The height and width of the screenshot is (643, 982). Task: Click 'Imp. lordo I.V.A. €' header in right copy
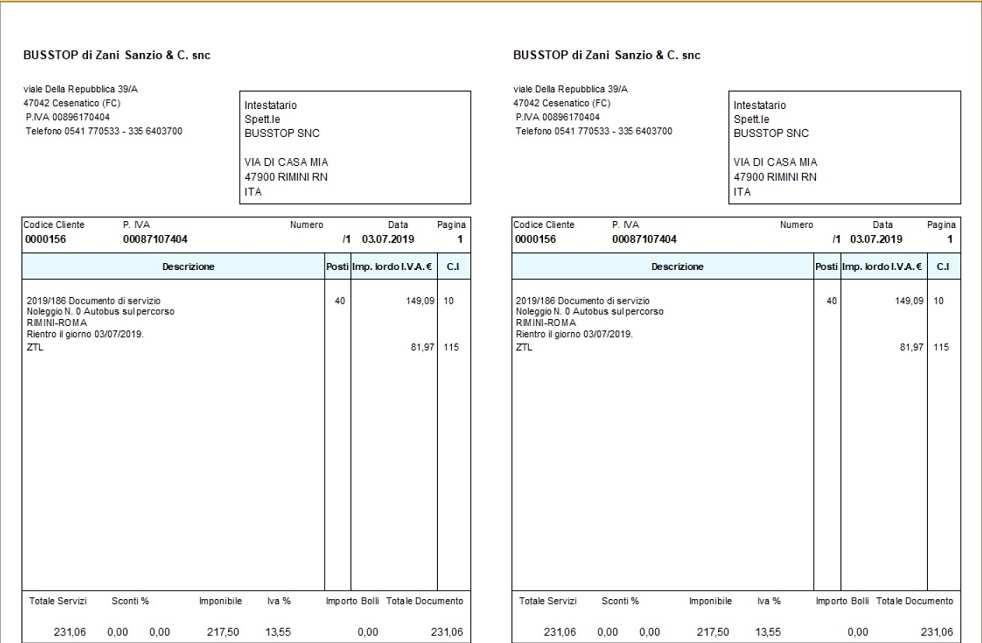(882, 267)
